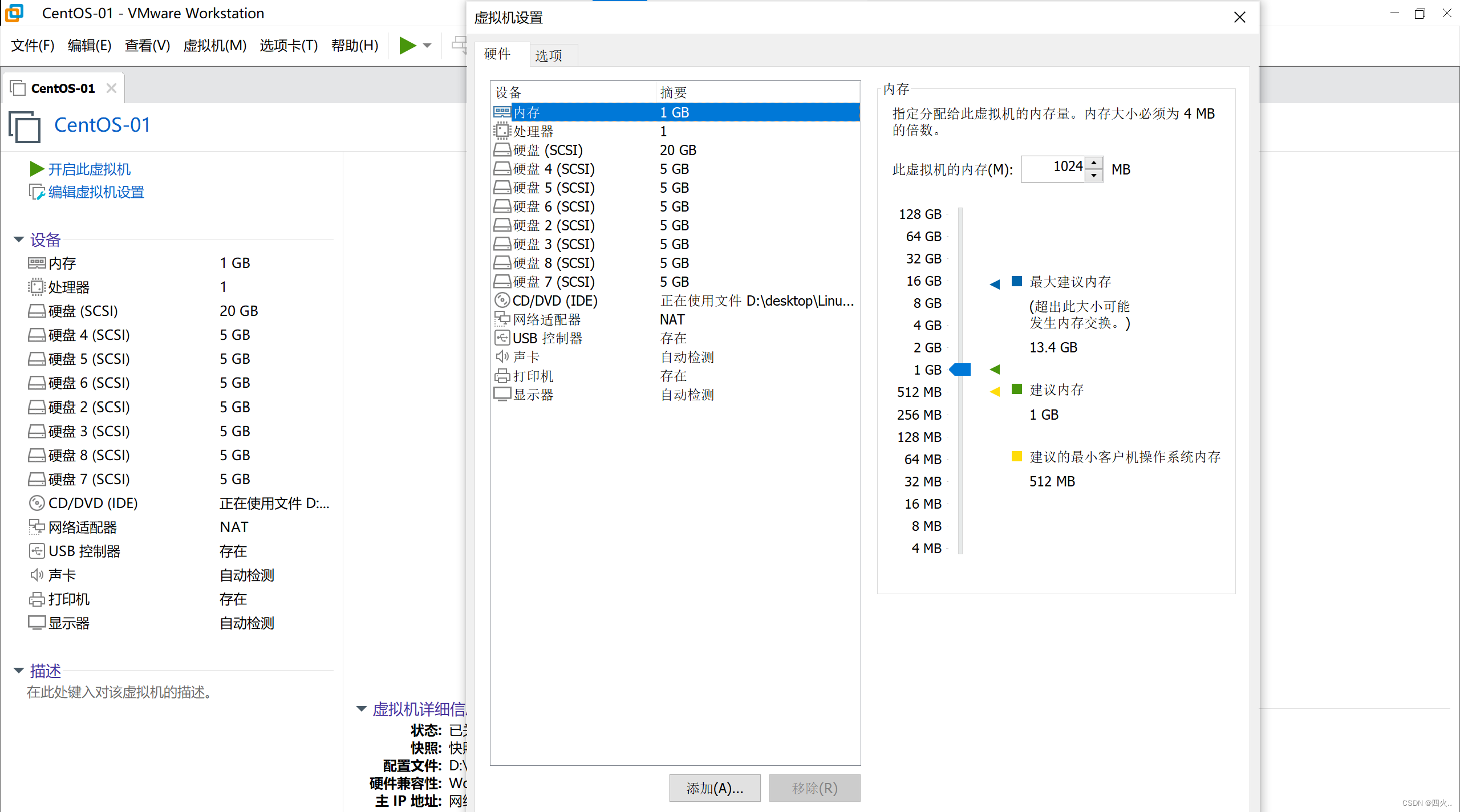
Task: Click 编辑虚拟机设置 link
Action: 96,193
